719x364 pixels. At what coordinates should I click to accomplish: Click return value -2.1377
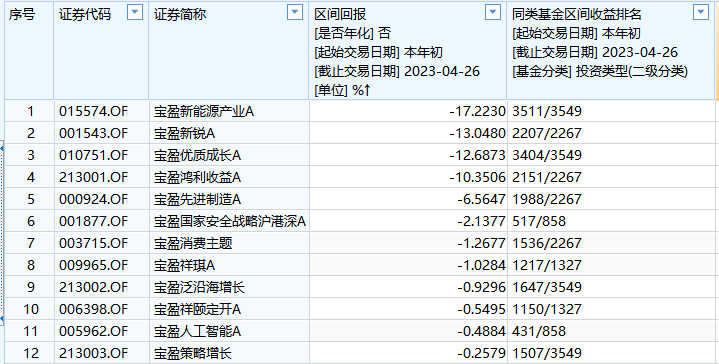click(481, 221)
